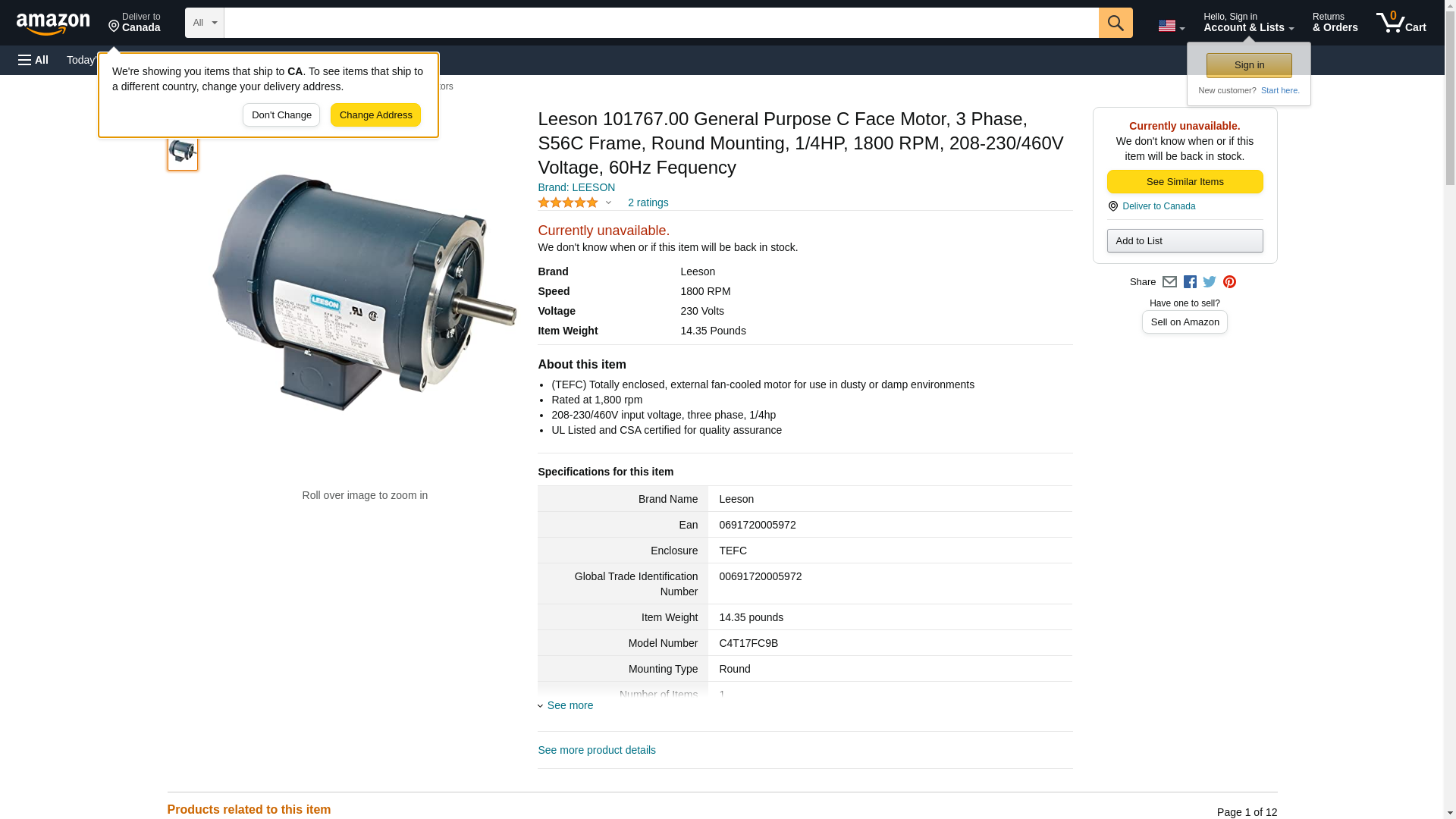This screenshot has height=819, width=1456.
Task: Click the See Similar Items button
Action: (1185, 182)
